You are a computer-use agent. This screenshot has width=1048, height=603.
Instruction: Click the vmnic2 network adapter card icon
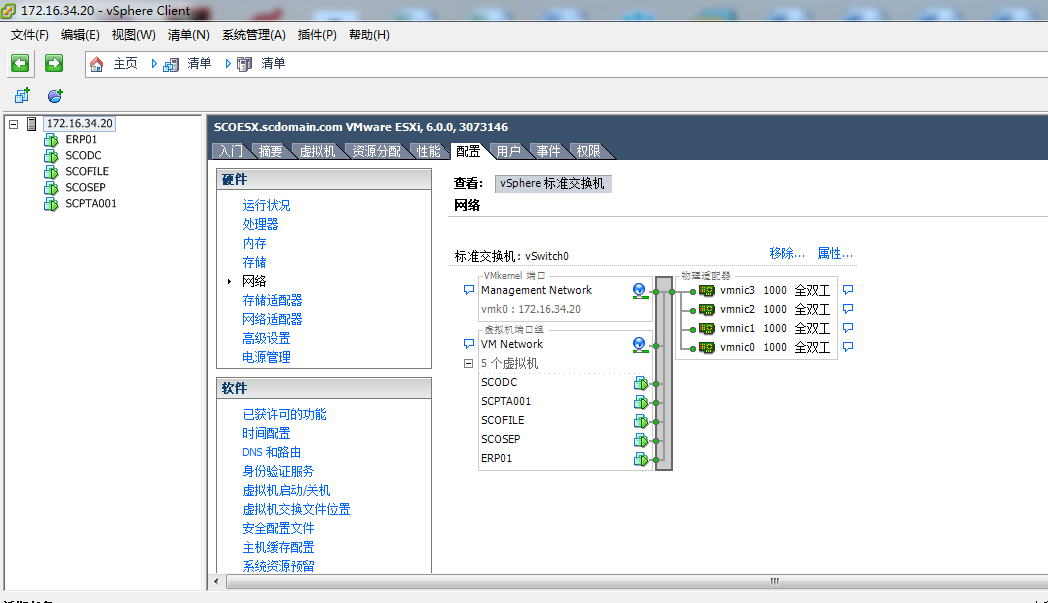(x=706, y=310)
